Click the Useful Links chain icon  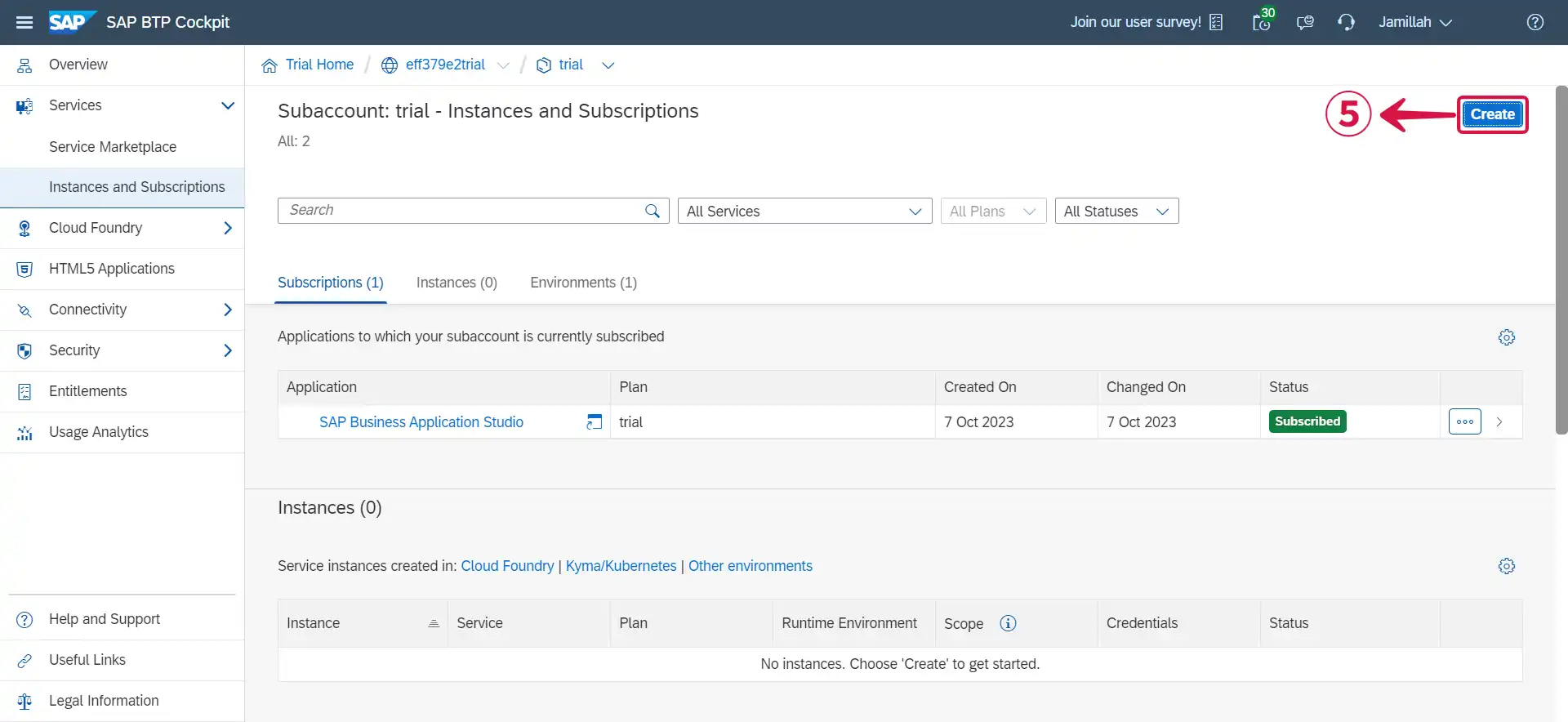tap(24, 660)
